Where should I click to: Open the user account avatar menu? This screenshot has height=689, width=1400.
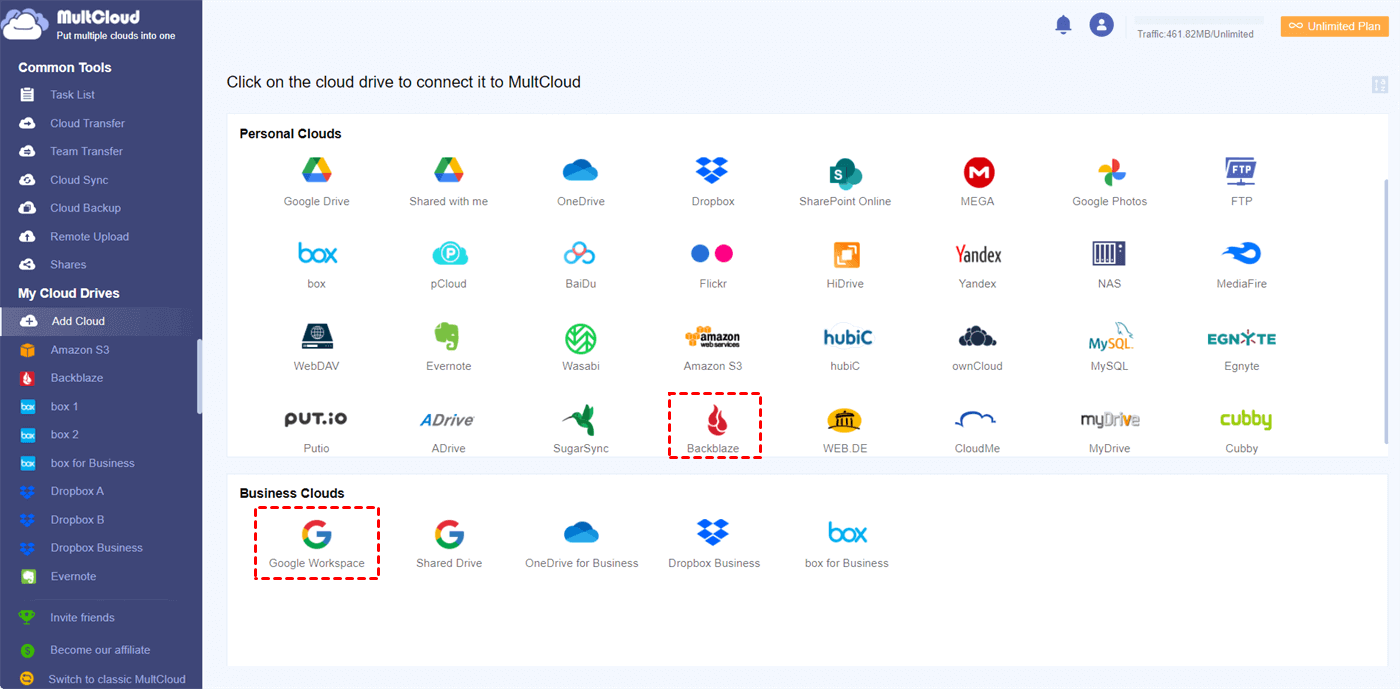click(x=1101, y=25)
